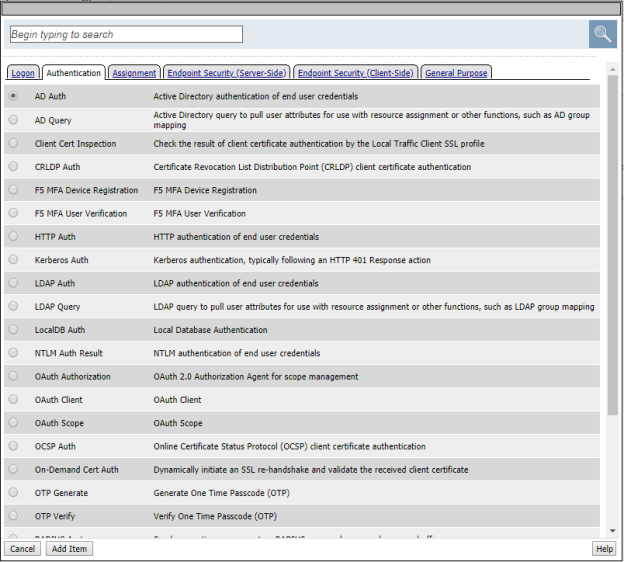Open Endpoint Security (Server-Side) tab
The width and height of the screenshot is (624, 562).
pos(226,73)
